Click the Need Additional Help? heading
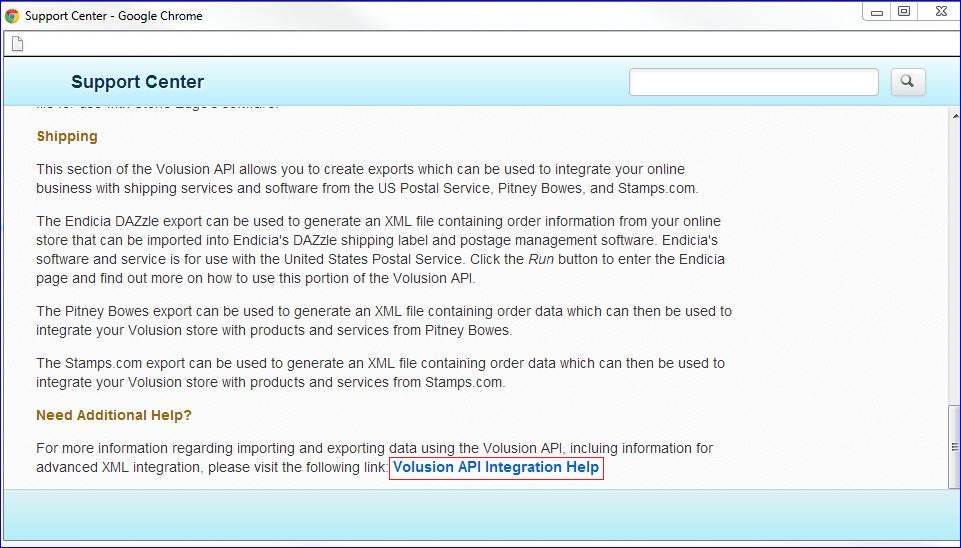The width and height of the screenshot is (961, 548). pyautogui.click(x=114, y=415)
